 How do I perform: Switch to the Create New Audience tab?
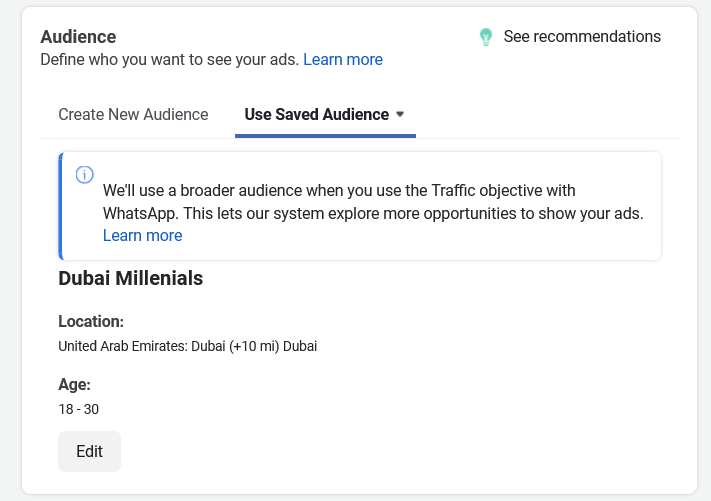[x=133, y=114]
